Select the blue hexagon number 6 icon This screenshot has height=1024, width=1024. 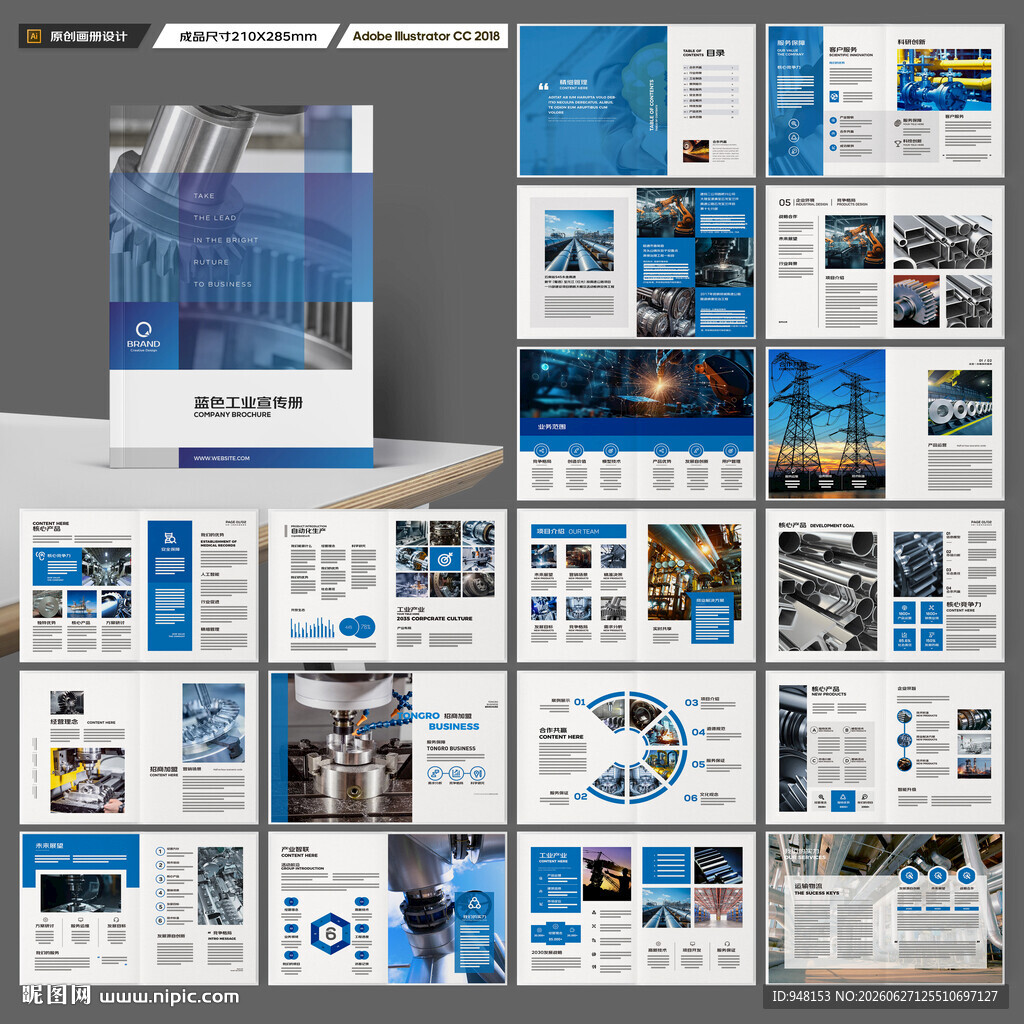(x=330, y=934)
